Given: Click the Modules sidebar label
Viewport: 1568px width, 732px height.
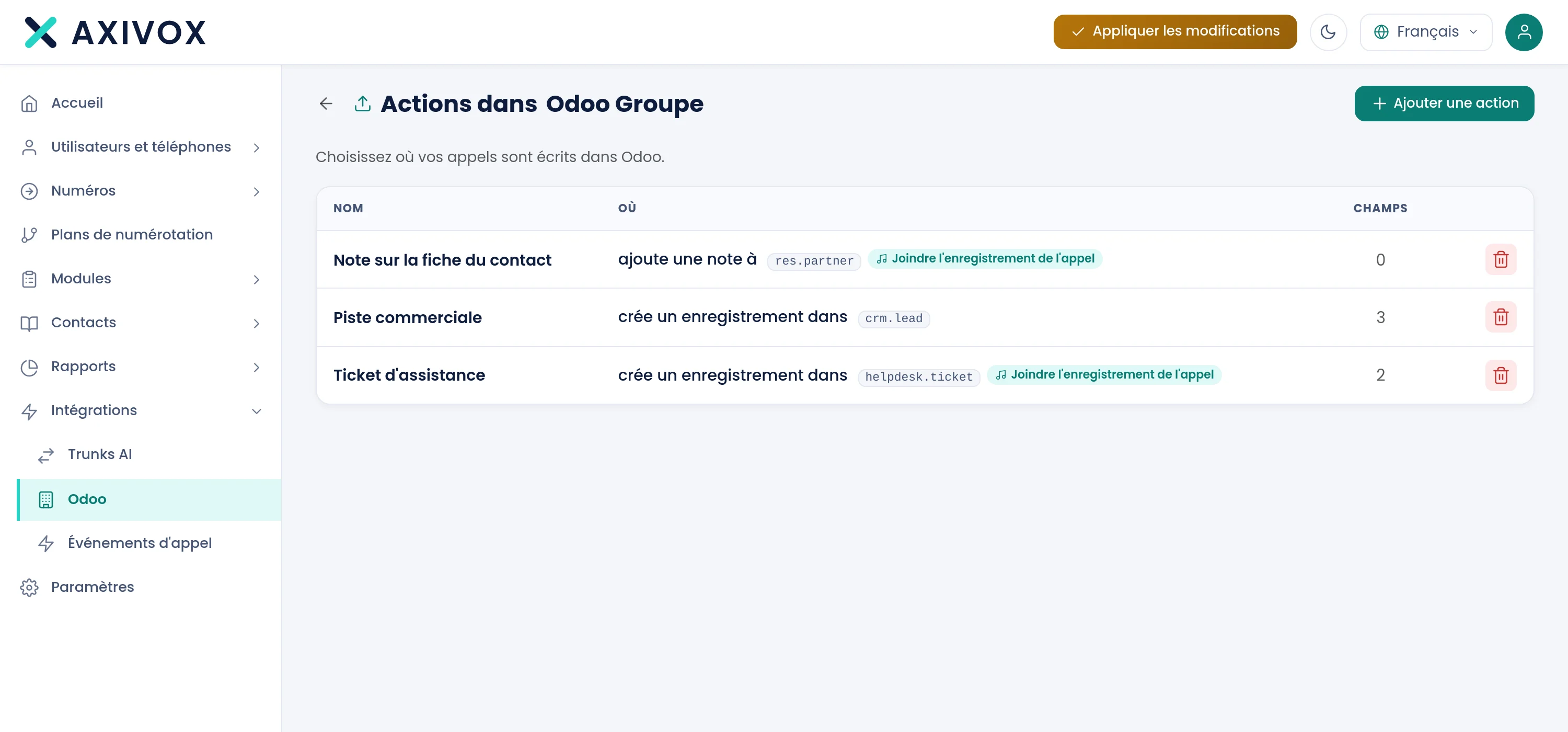Looking at the screenshot, I should coord(81,278).
